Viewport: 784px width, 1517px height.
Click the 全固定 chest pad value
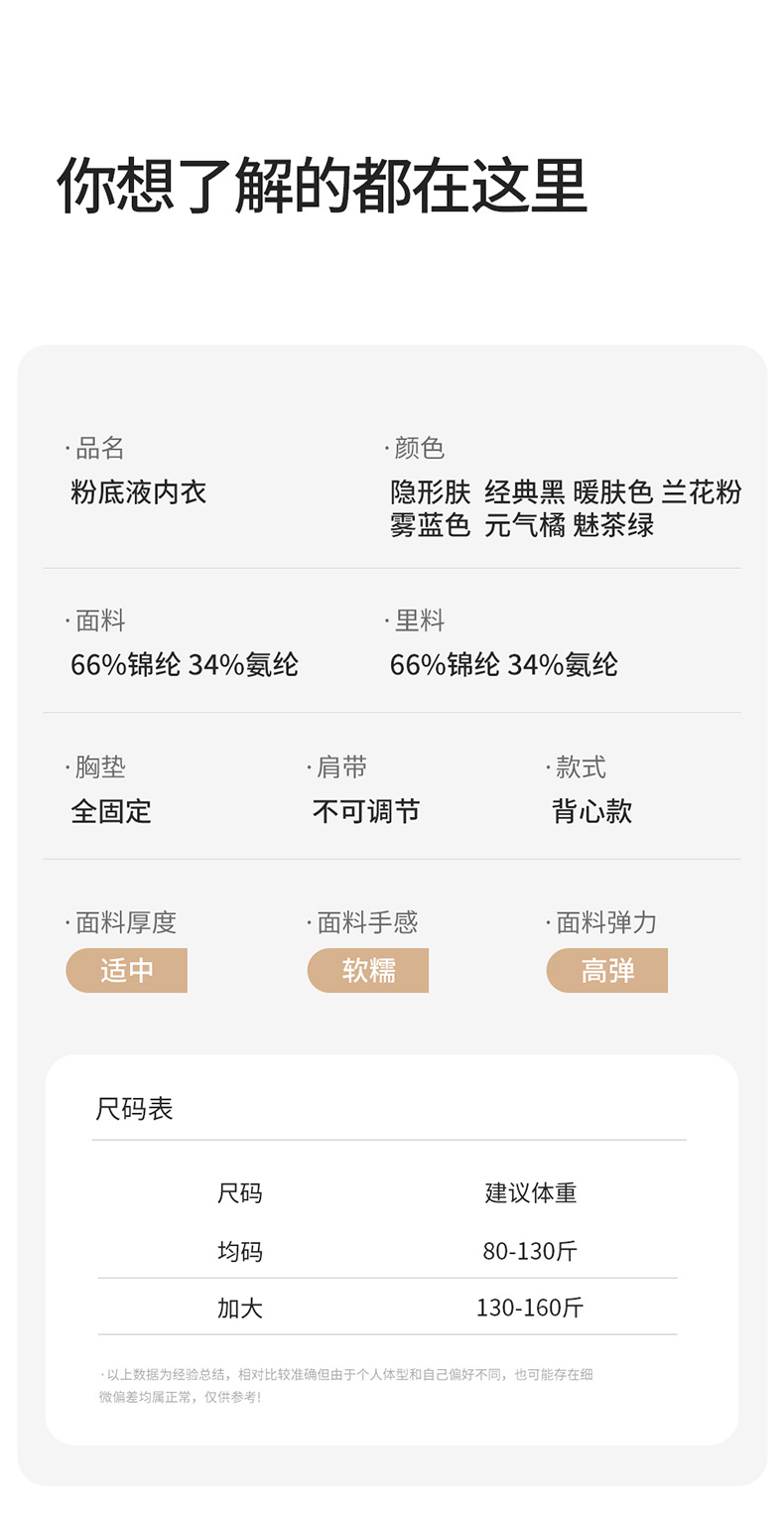point(111,811)
